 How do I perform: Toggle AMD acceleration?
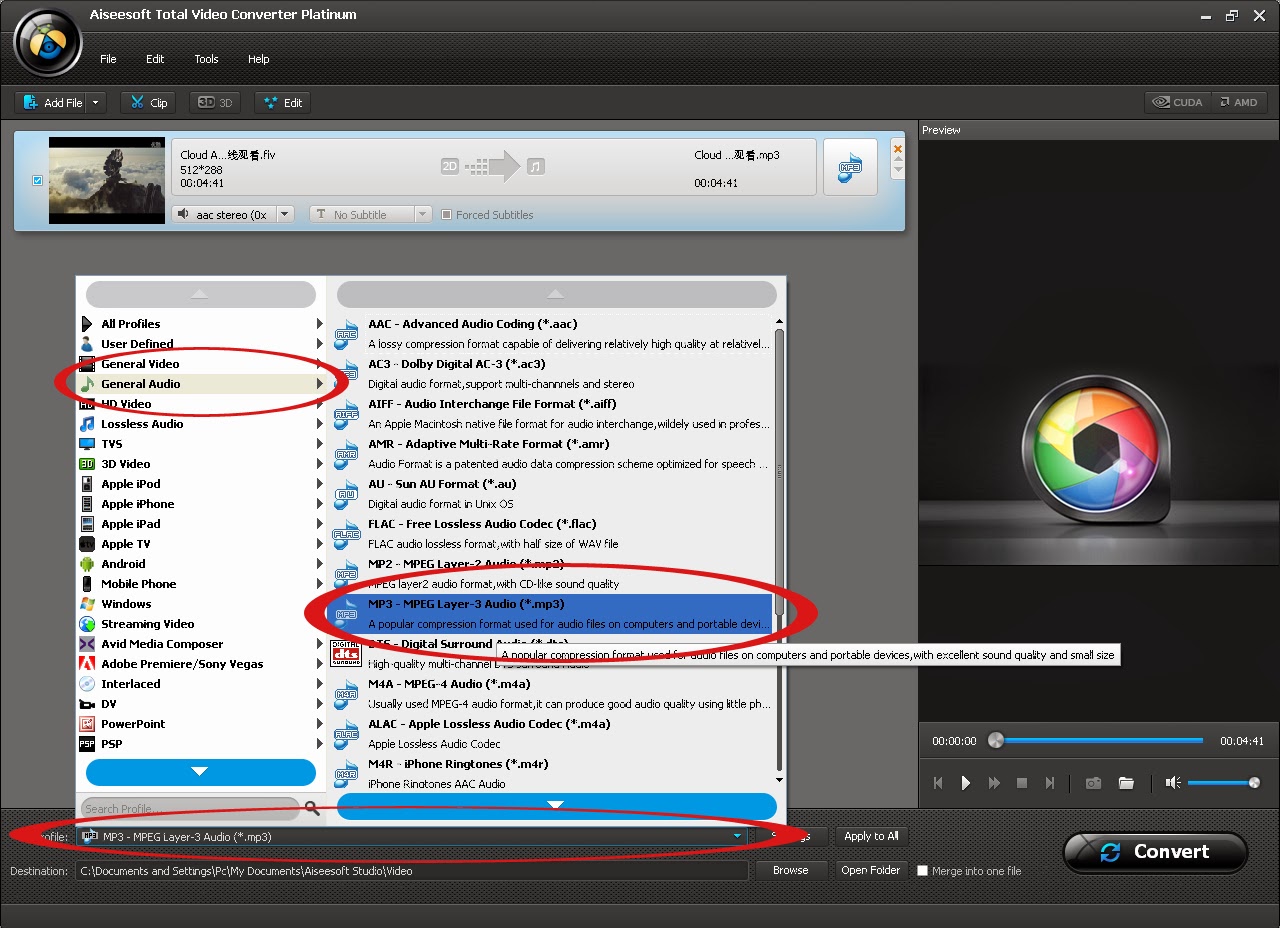[x=1238, y=102]
